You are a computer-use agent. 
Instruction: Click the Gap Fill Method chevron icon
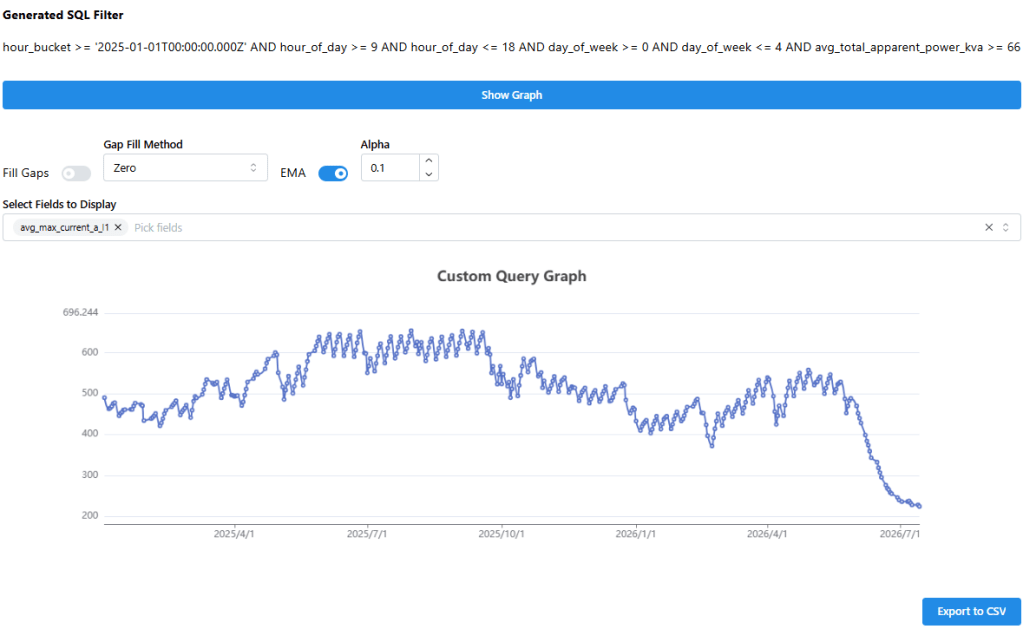[x=253, y=168]
